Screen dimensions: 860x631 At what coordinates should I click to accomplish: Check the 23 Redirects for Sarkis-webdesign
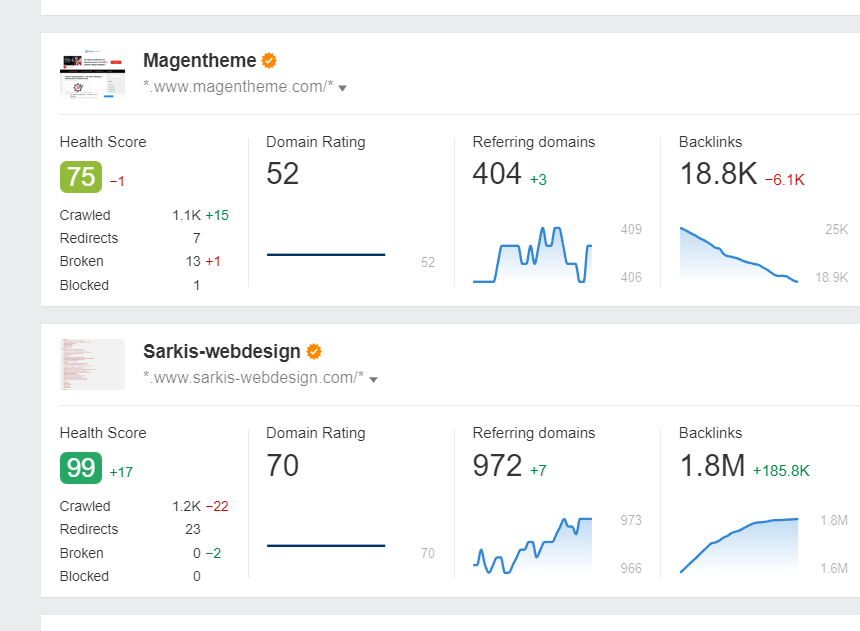click(192, 529)
